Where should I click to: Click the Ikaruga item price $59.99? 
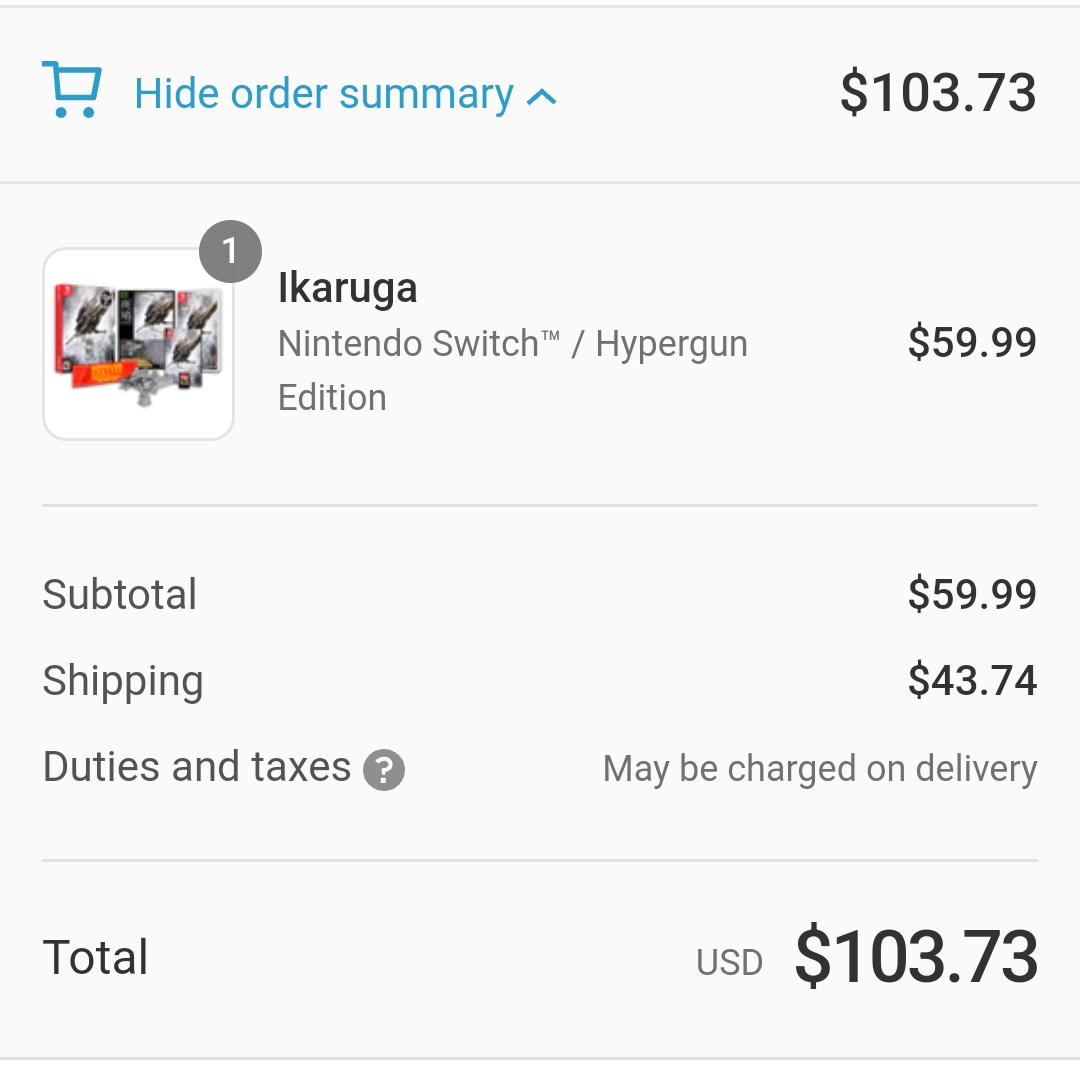[971, 343]
